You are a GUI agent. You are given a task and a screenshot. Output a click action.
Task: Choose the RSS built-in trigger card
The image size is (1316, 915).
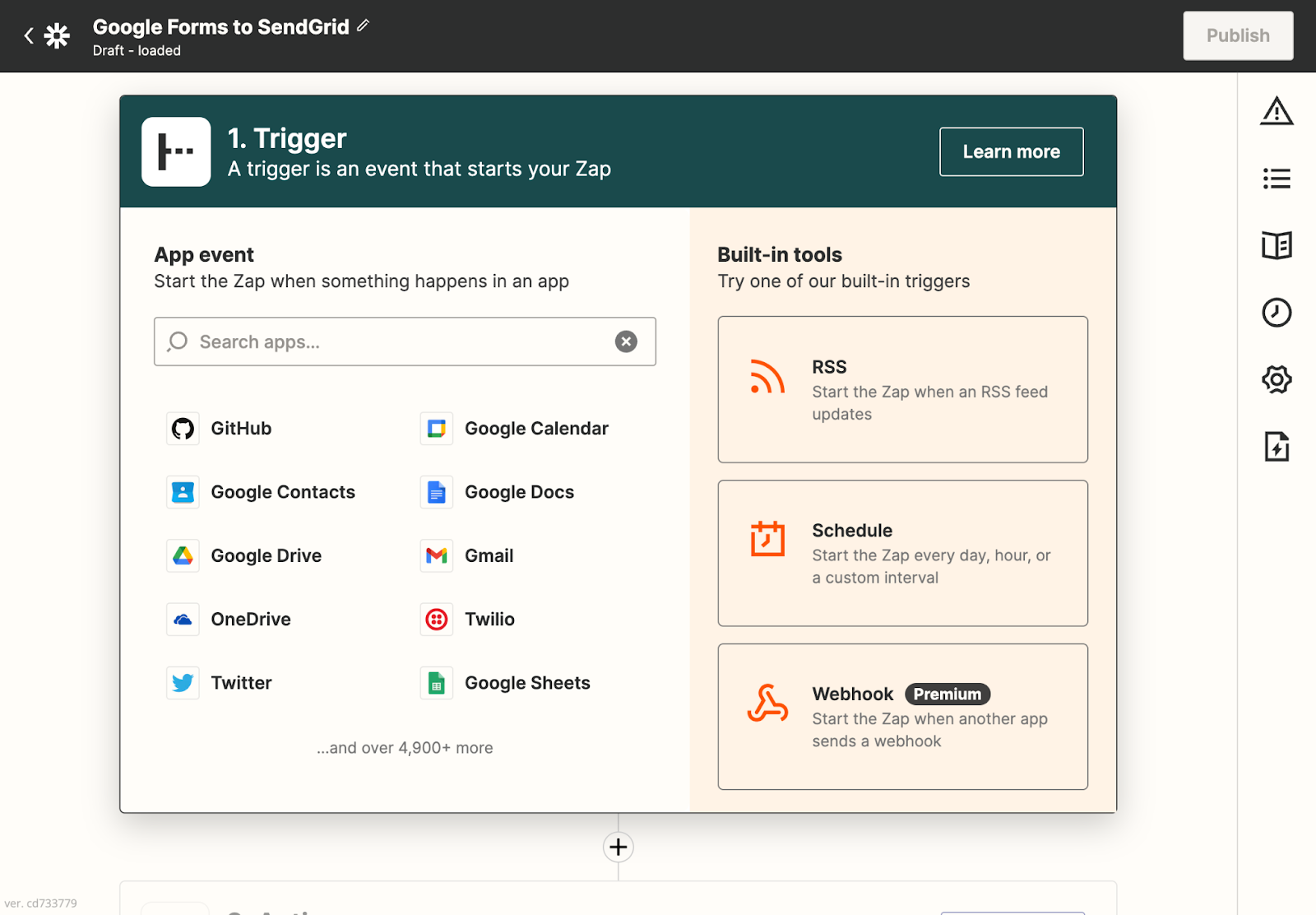902,389
